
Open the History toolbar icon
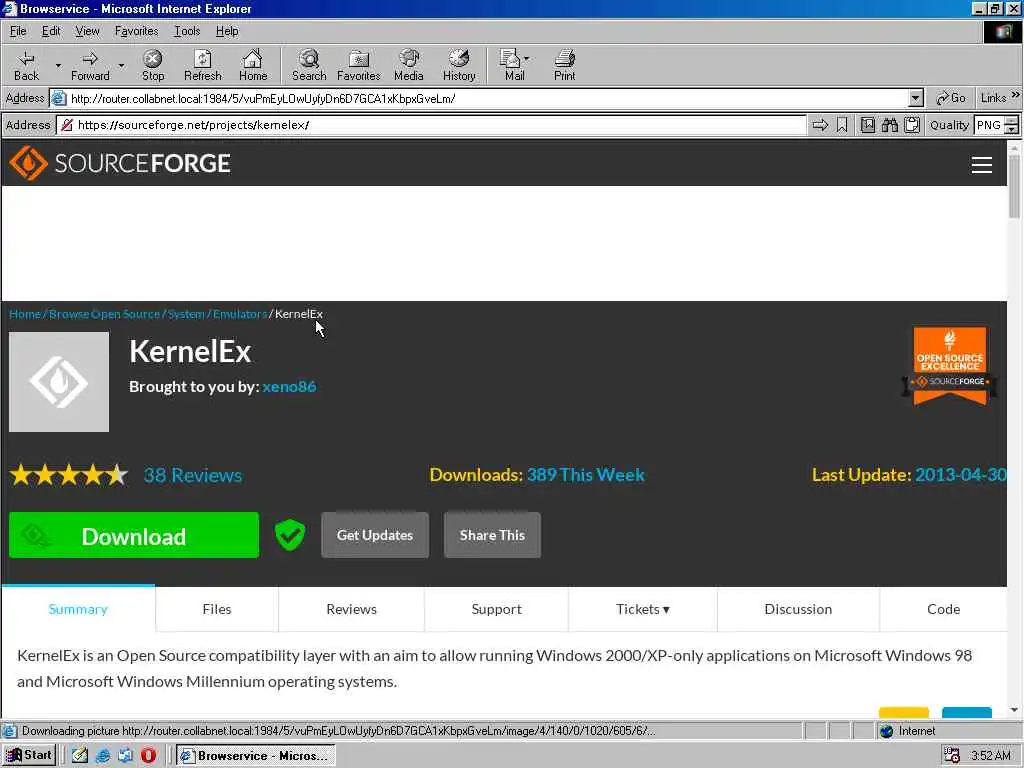pos(459,66)
